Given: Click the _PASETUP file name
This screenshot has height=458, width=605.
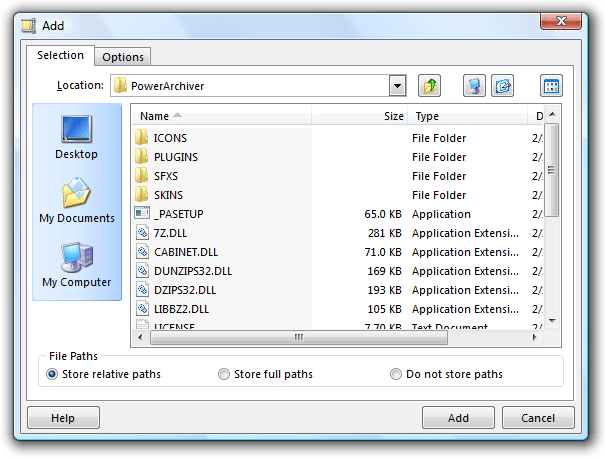Looking at the screenshot, I should 179,214.
